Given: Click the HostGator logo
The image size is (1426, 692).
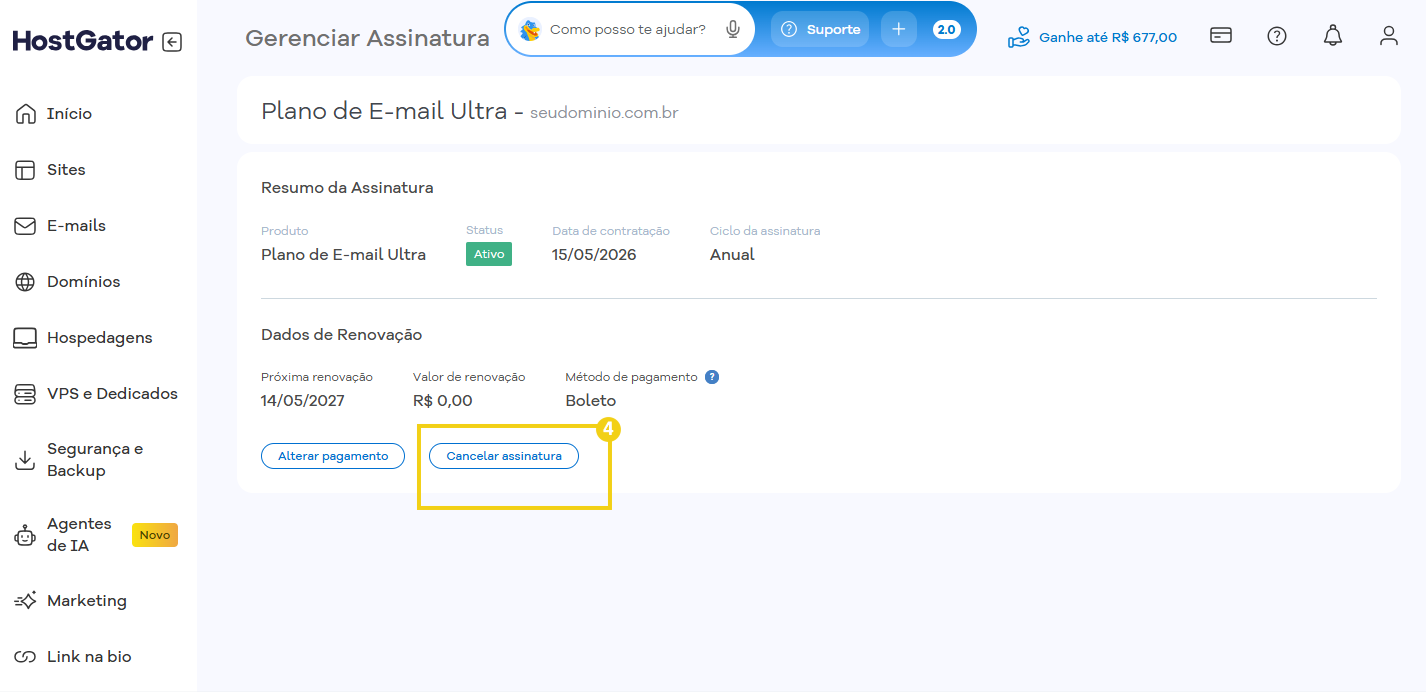Looking at the screenshot, I should (x=83, y=41).
